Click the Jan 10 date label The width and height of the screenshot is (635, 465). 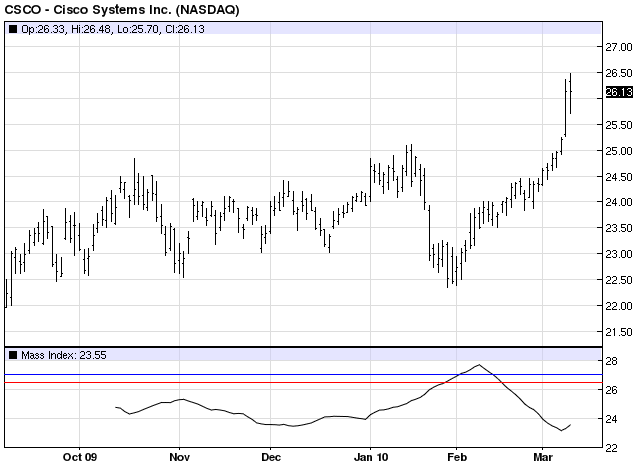pyautogui.click(x=371, y=457)
